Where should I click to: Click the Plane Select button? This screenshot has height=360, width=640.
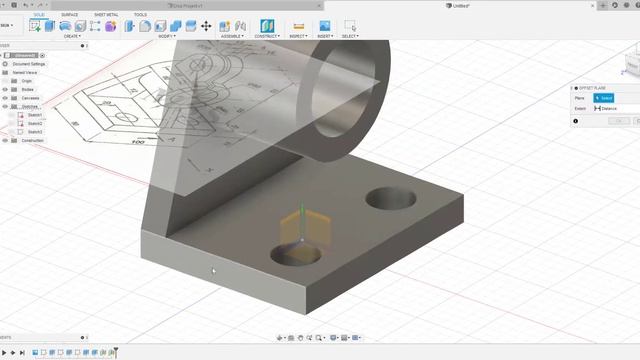coord(604,98)
